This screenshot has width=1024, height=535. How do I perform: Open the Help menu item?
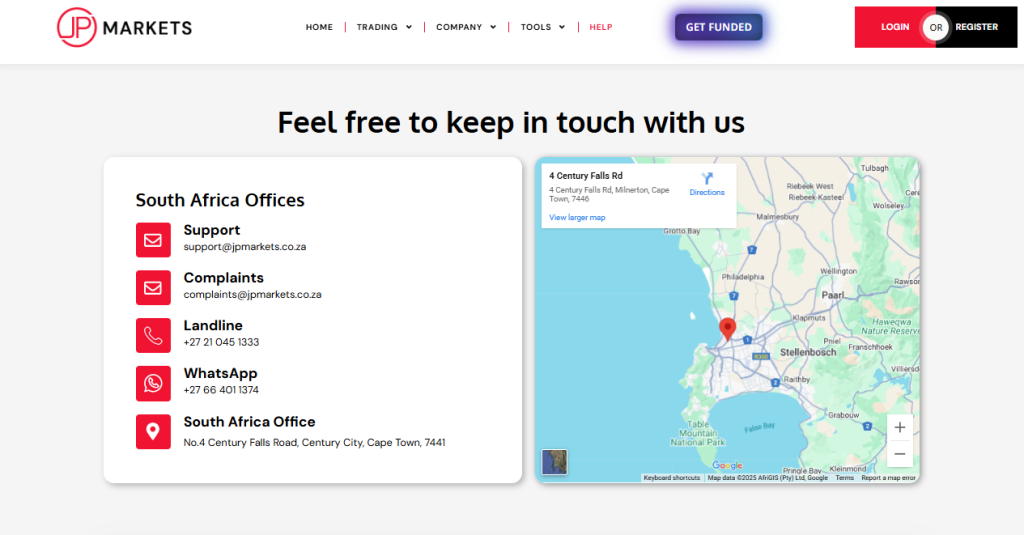pos(601,27)
